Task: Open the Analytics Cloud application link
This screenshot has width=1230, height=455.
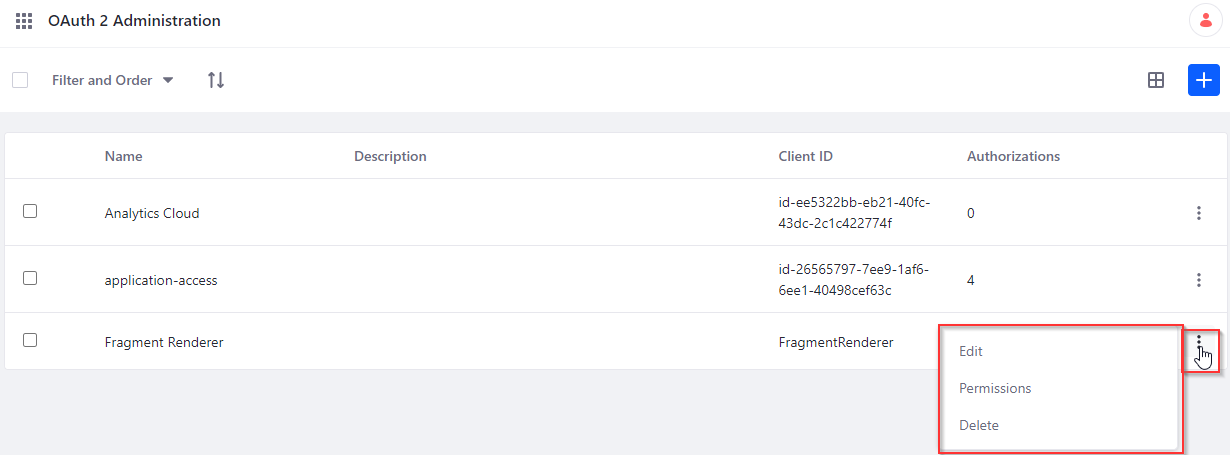Action: click(x=152, y=213)
